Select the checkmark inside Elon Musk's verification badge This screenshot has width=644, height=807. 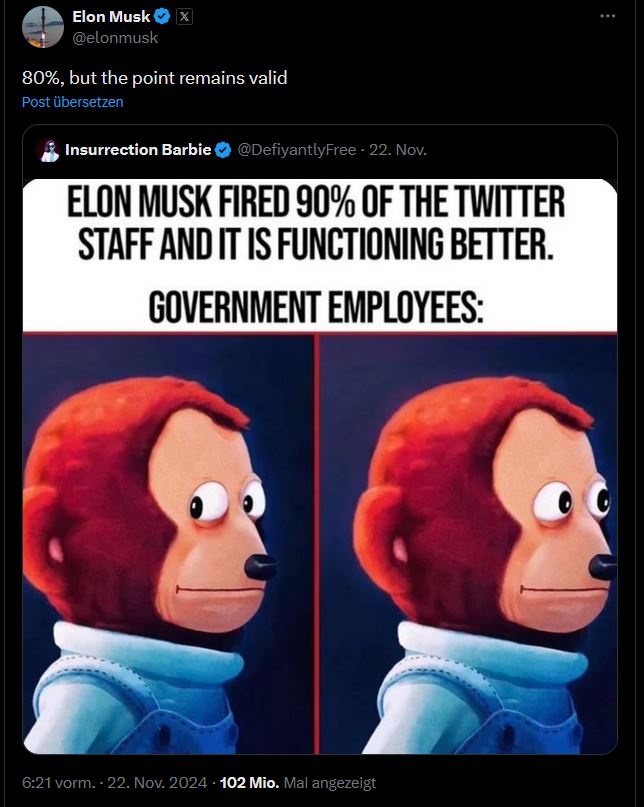click(160, 16)
